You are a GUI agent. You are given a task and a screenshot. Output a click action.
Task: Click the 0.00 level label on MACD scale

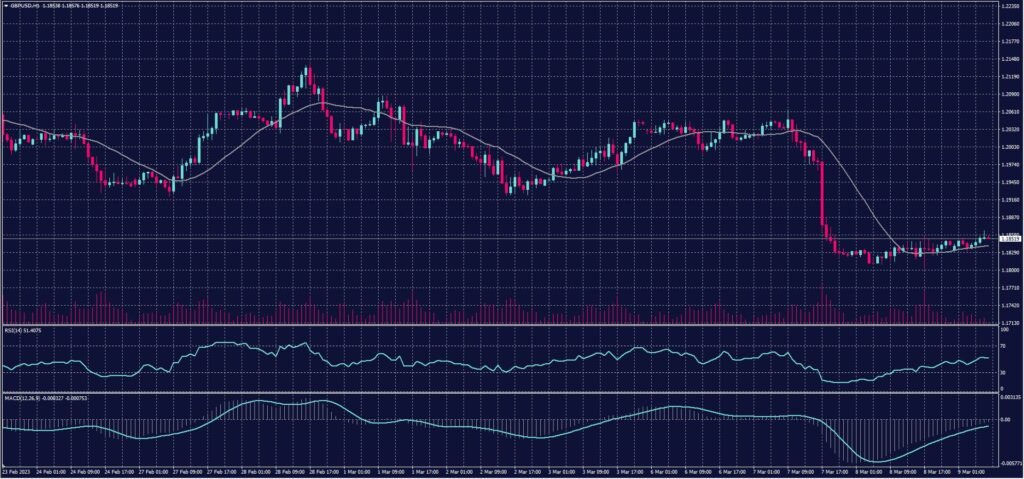[1005, 420]
